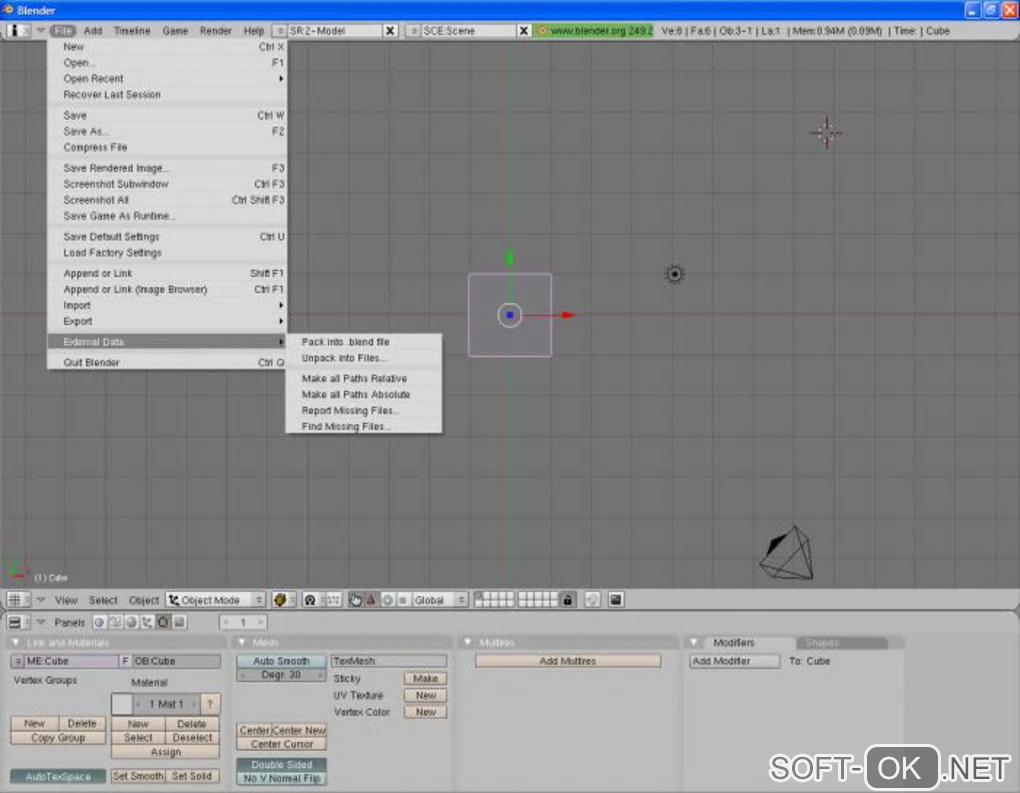Open the viewport draw type (solid) selector

click(x=284, y=600)
